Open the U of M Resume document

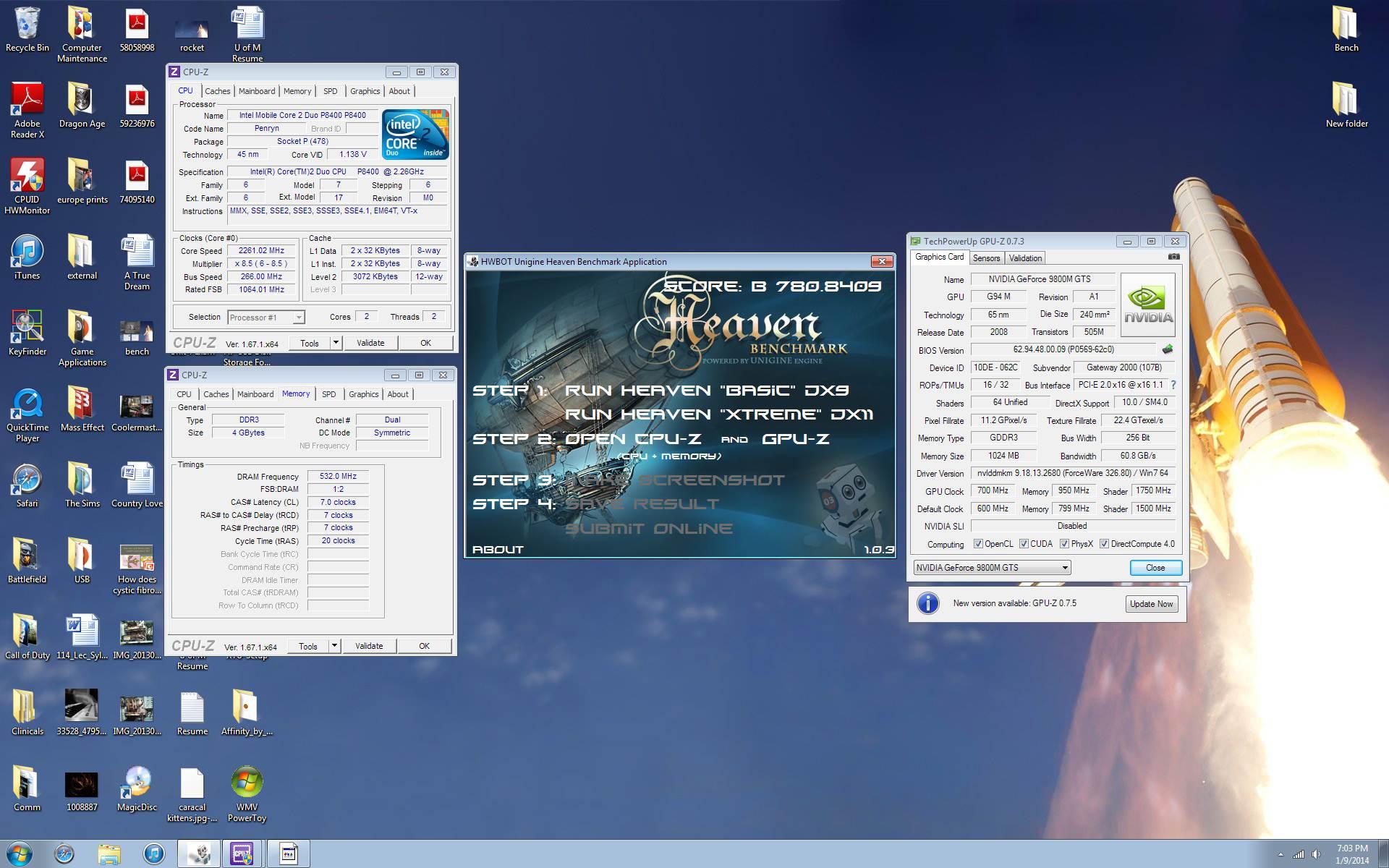pos(247,35)
